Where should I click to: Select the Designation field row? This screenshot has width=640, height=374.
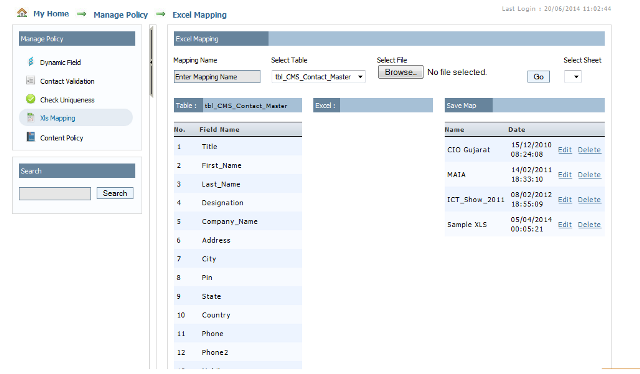[x=238, y=203]
